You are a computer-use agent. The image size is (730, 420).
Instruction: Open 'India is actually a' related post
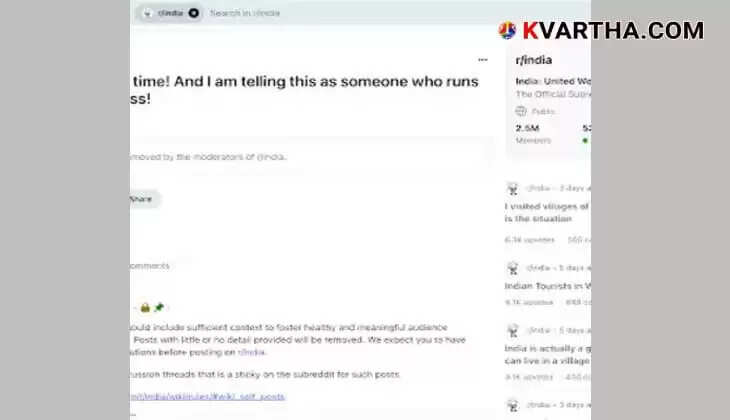tap(548, 354)
